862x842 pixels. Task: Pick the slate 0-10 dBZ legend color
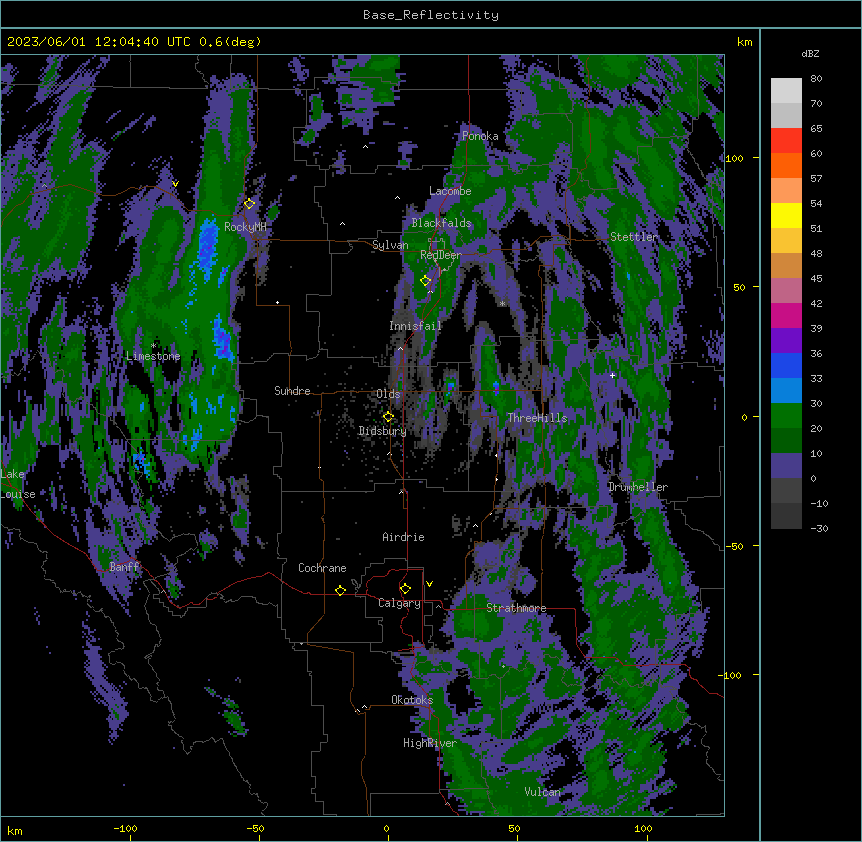786,466
